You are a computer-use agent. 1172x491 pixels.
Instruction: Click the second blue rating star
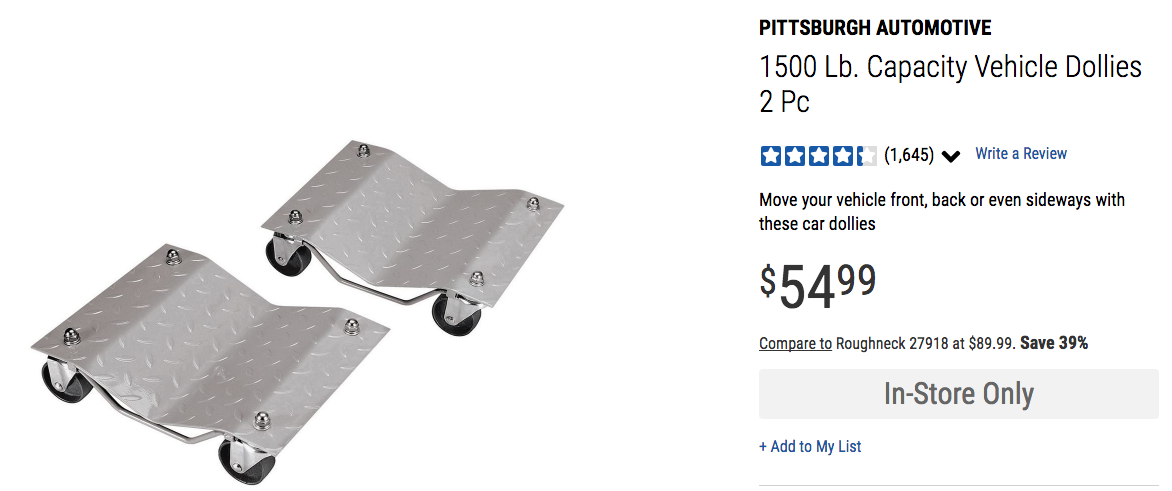tap(794, 155)
